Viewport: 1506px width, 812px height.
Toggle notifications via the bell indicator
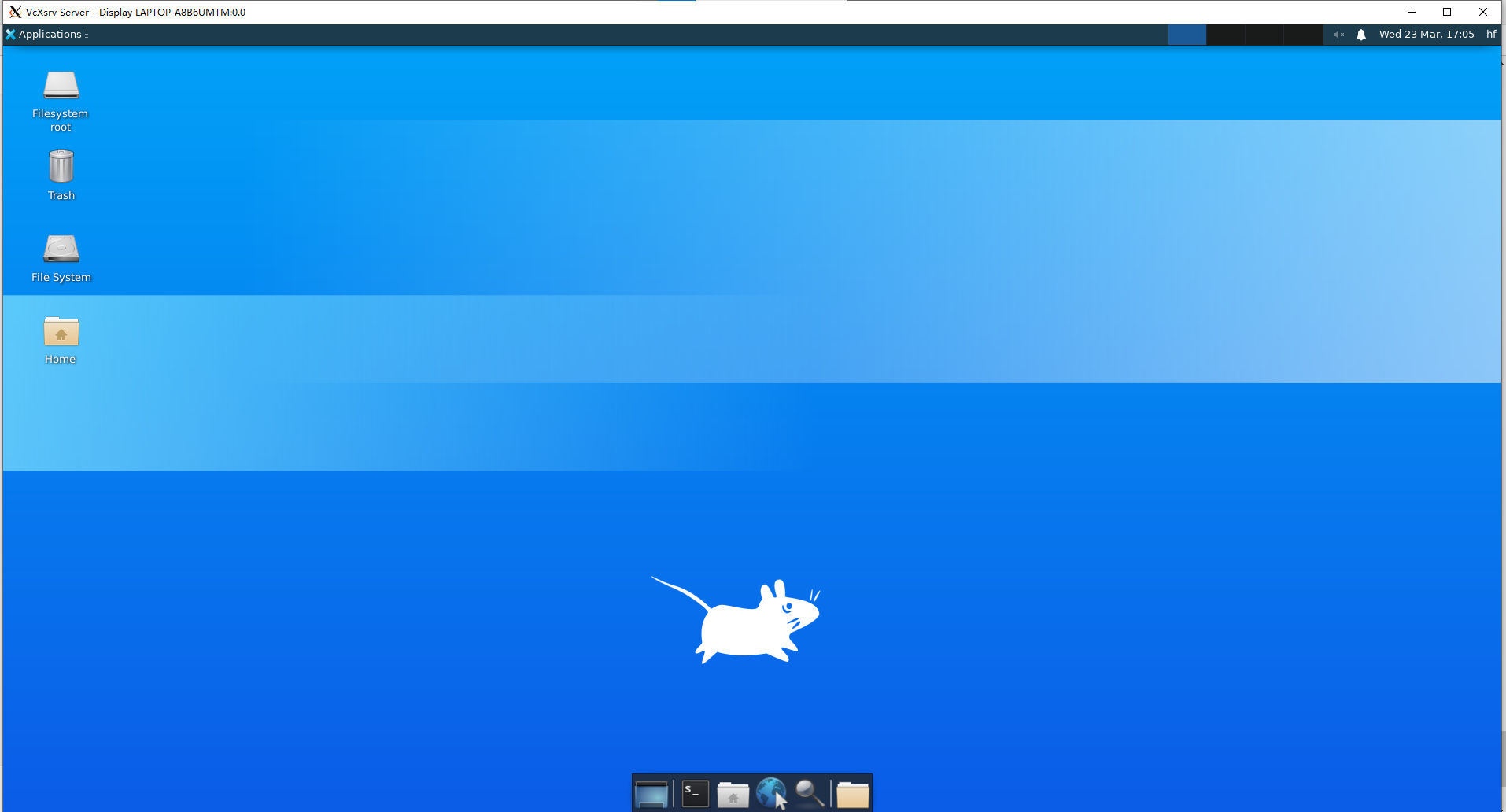click(x=1360, y=34)
